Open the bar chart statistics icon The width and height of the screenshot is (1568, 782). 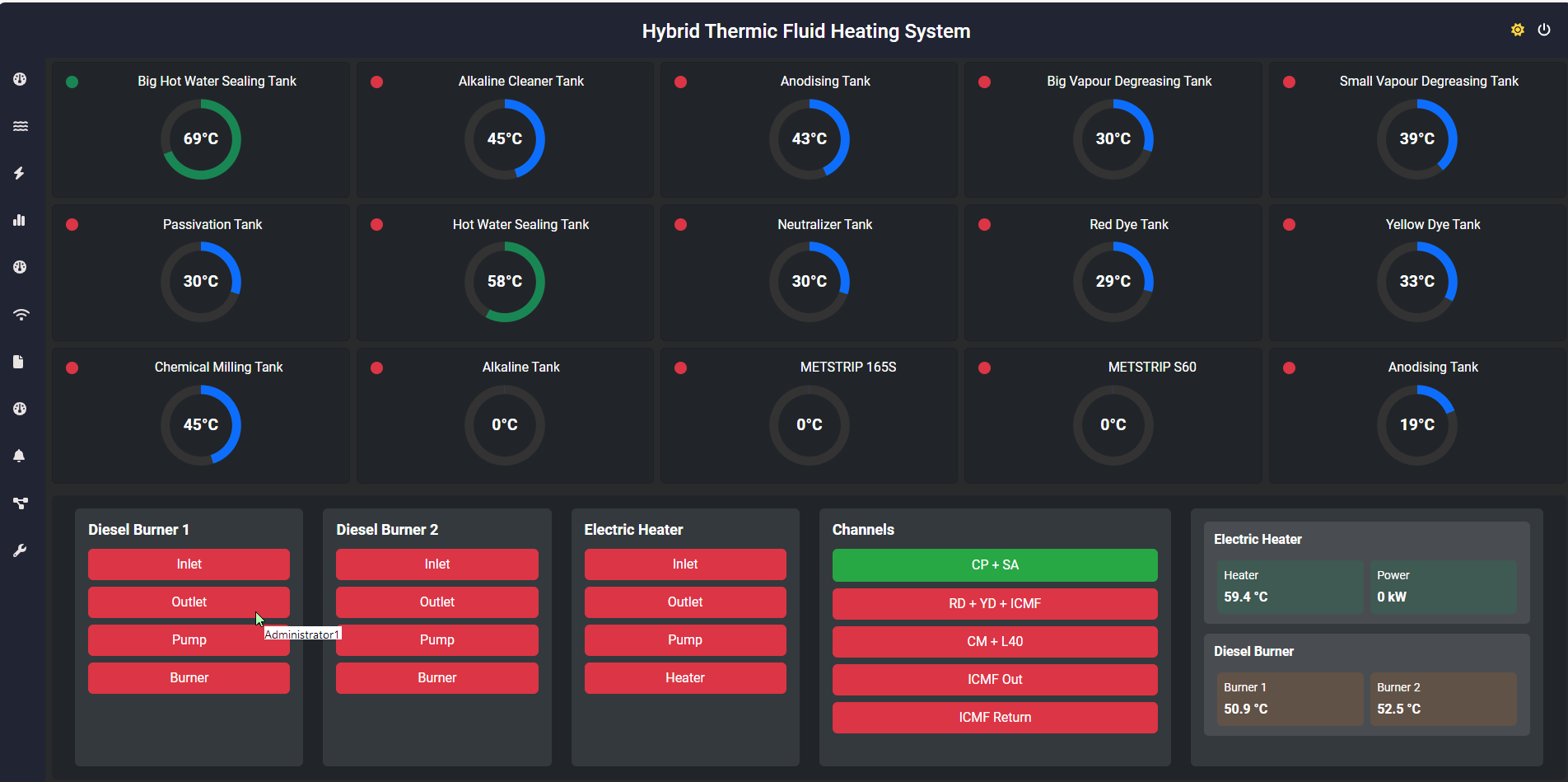(x=20, y=220)
